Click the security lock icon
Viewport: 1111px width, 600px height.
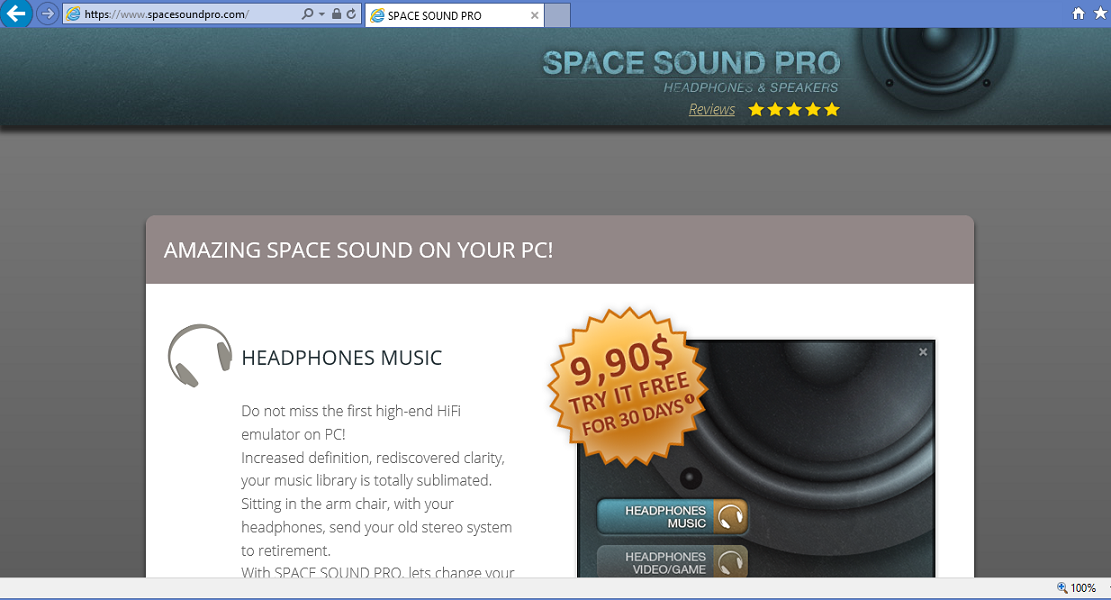[337, 13]
